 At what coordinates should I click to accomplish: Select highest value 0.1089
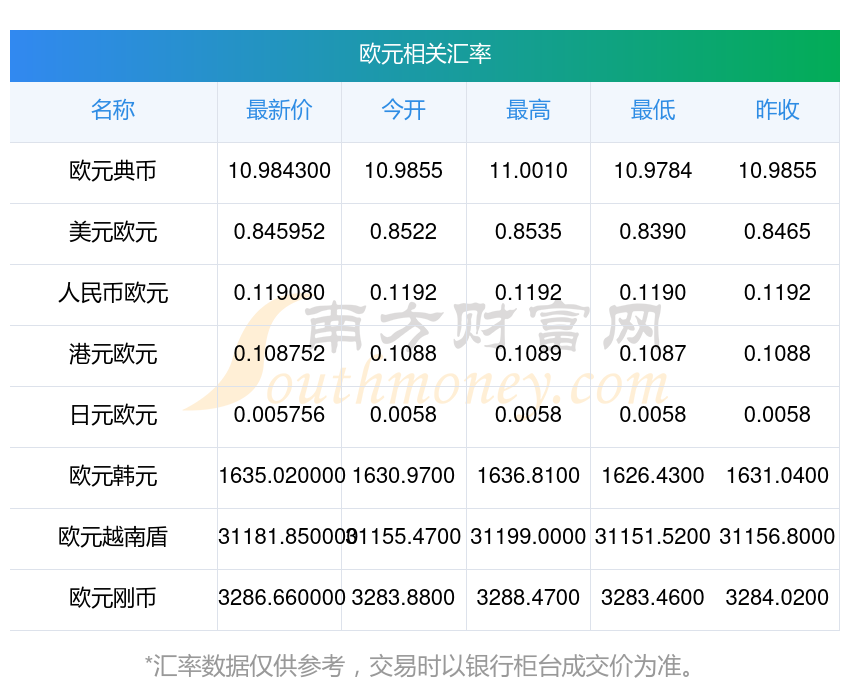[528, 354]
